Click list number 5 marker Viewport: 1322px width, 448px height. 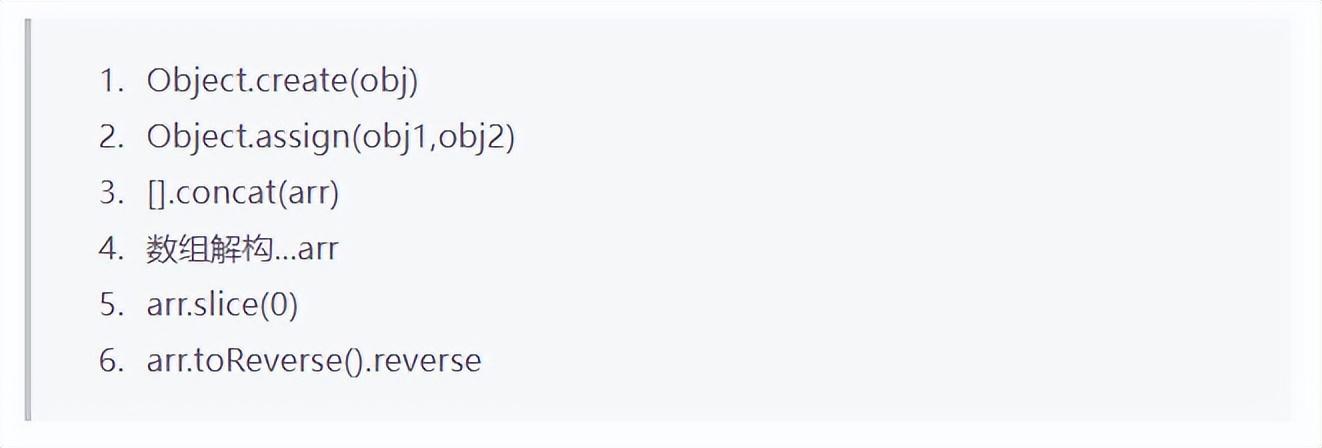110,304
